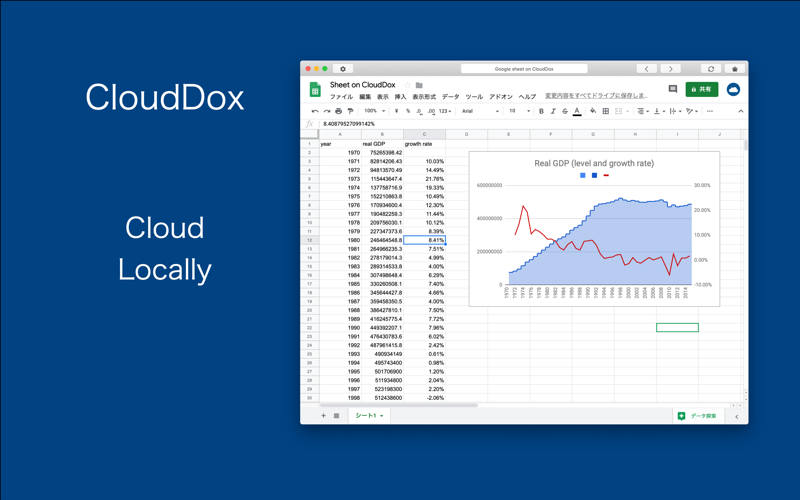Click the Drive save status link
The width and height of the screenshot is (800, 500).
(x=596, y=96)
